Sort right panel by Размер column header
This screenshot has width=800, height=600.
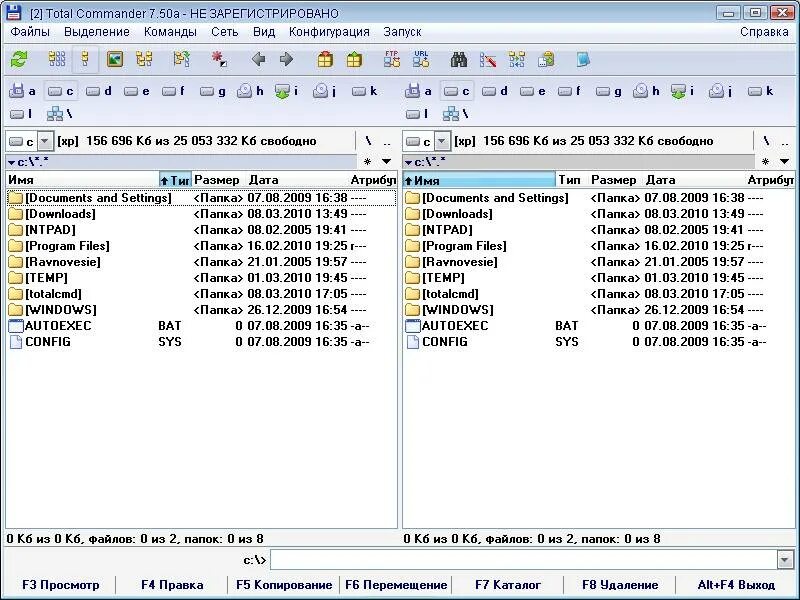pyautogui.click(x=615, y=180)
